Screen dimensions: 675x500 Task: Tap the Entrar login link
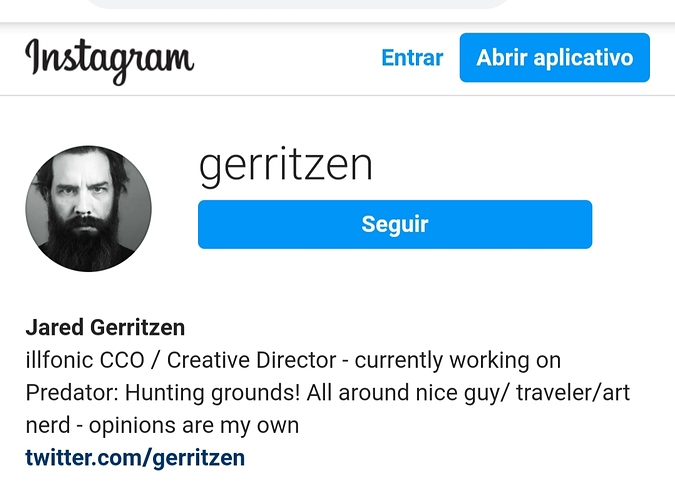(412, 58)
